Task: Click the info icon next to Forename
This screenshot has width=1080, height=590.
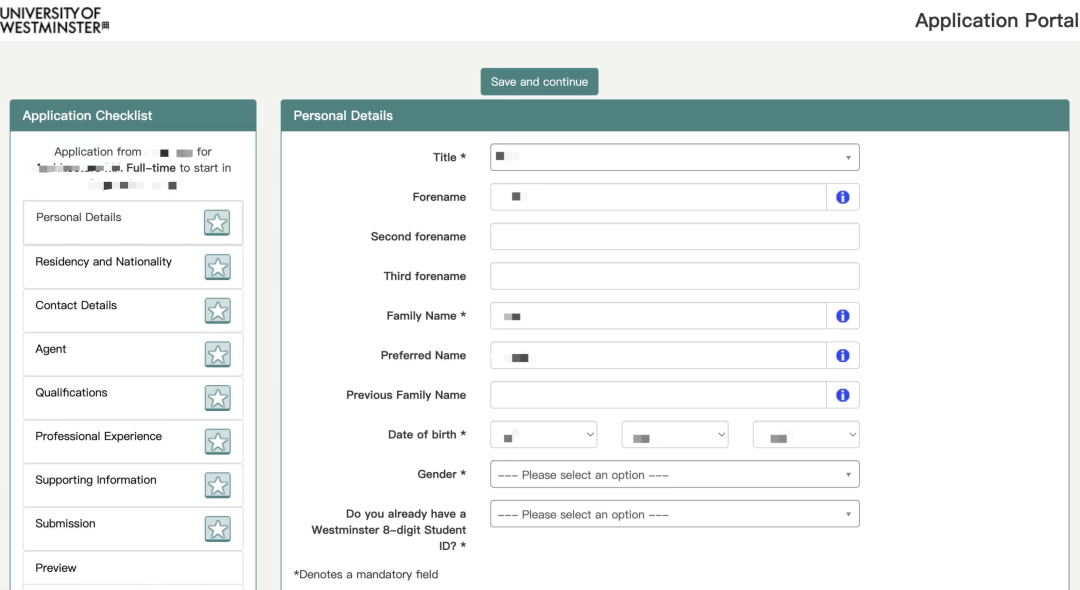Action: 842,198
